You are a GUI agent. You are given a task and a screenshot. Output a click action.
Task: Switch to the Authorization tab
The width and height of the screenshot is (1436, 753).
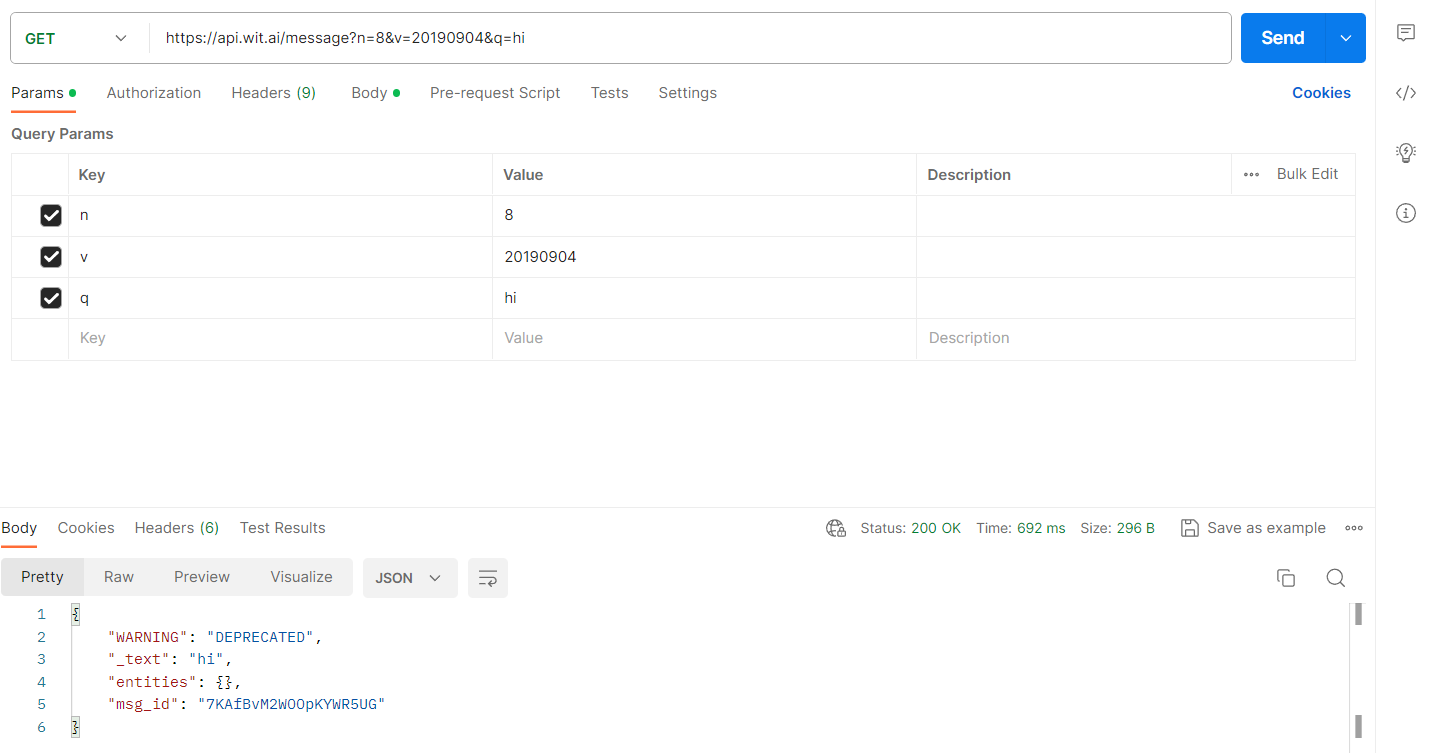coord(154,92)
